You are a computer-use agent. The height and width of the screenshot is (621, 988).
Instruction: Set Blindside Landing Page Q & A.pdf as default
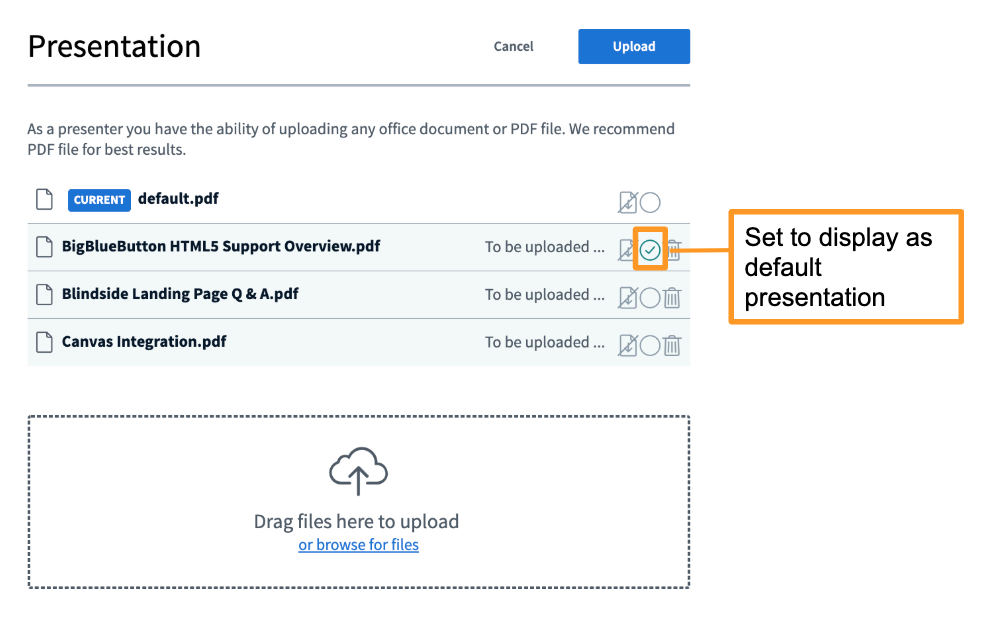(650, 298)
